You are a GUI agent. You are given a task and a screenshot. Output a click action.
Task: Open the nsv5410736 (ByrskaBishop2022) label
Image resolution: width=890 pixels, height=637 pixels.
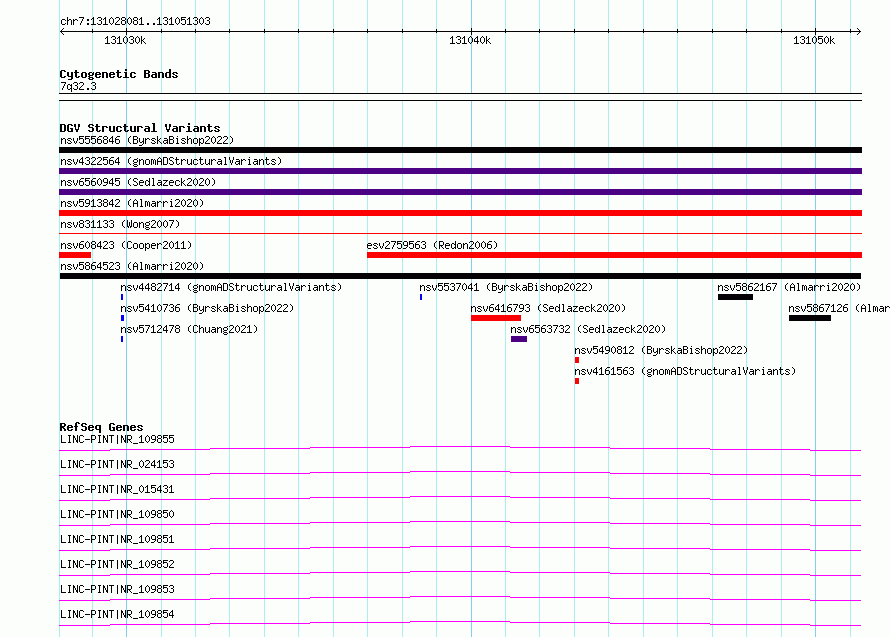coord(207,308)
